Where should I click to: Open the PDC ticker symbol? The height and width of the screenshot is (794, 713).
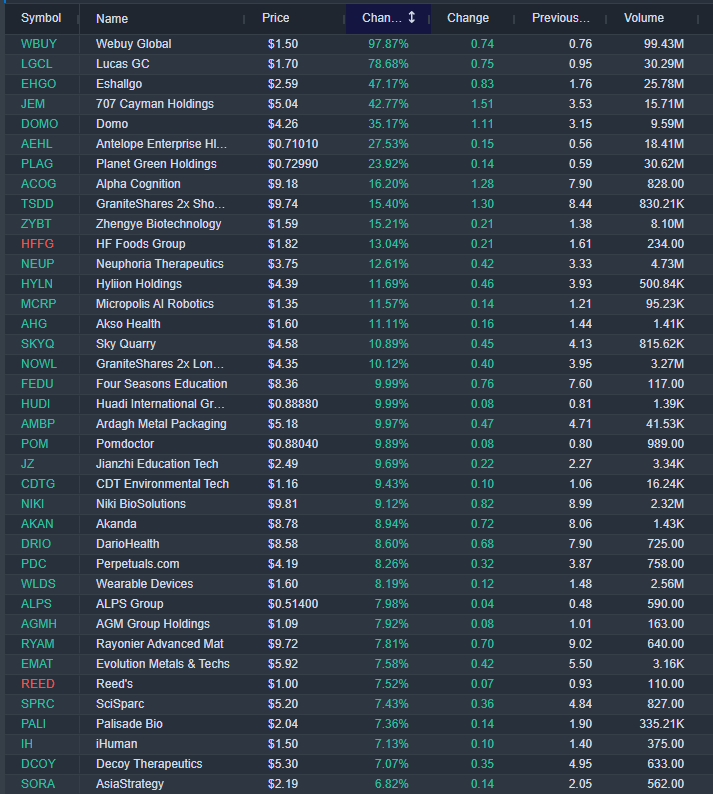tap(33, 564)
